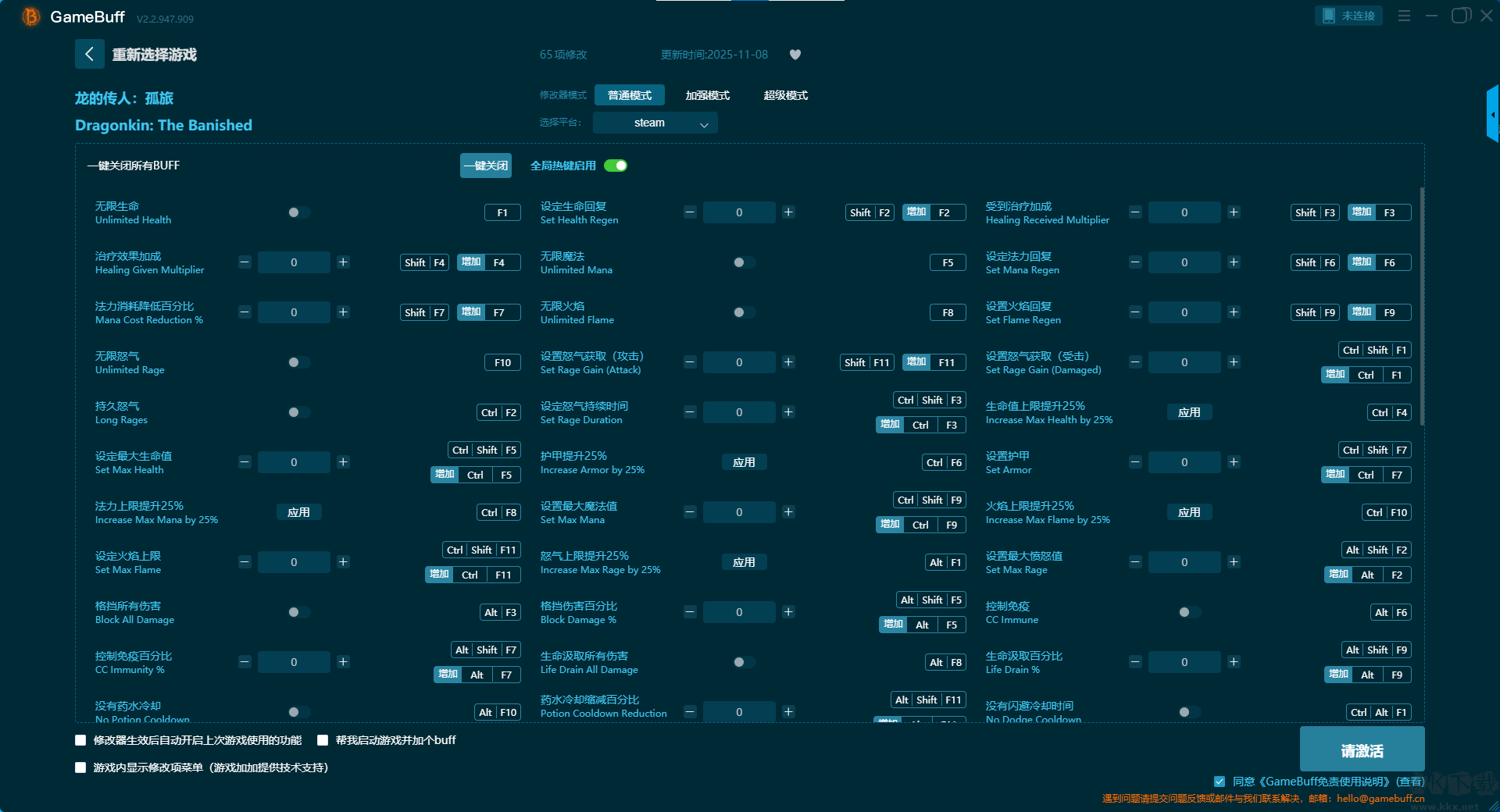Click plus for Set Health Regen
Image resolution: width=1500 pixels, height=812 pixels.
coord(788,212)
